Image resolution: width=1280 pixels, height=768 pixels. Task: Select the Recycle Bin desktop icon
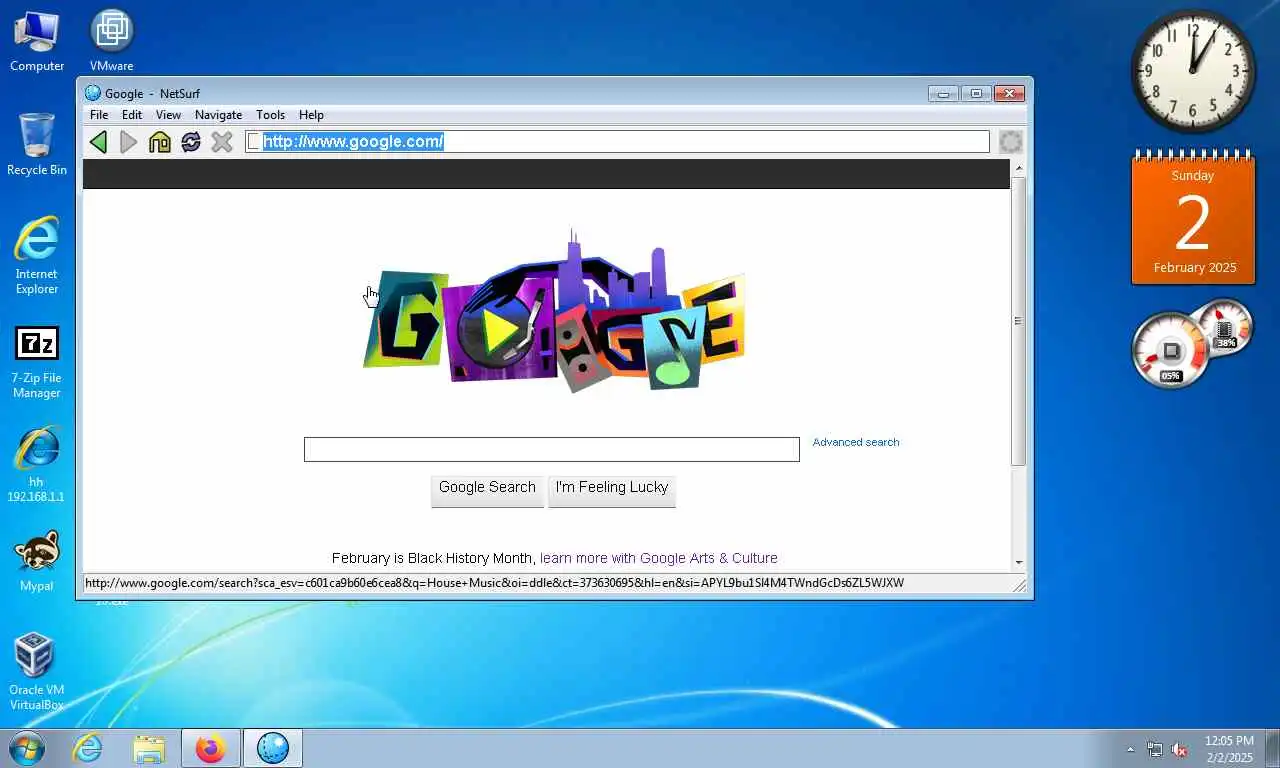pyautogui.click(x=37, y=144)
